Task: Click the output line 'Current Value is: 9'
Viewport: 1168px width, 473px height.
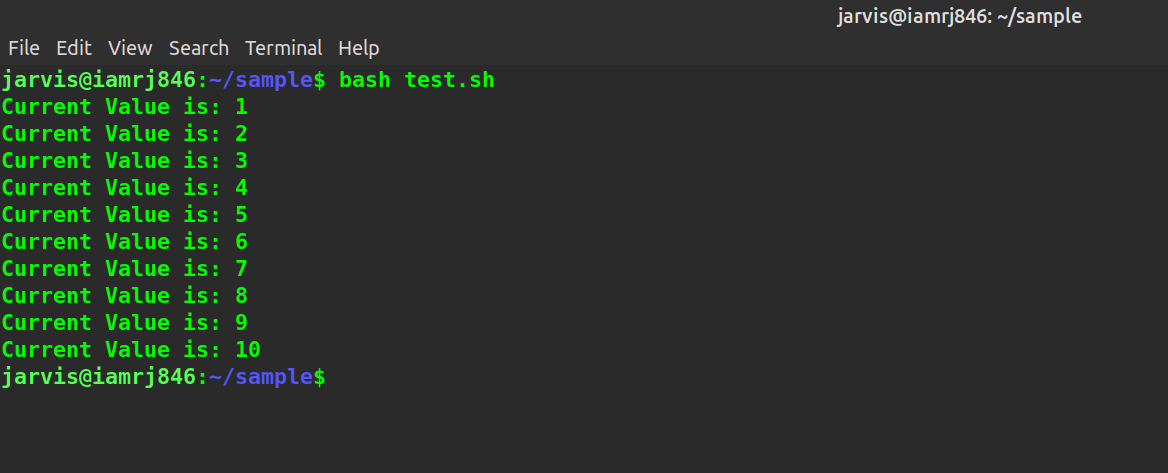Action: pos(124,323)
